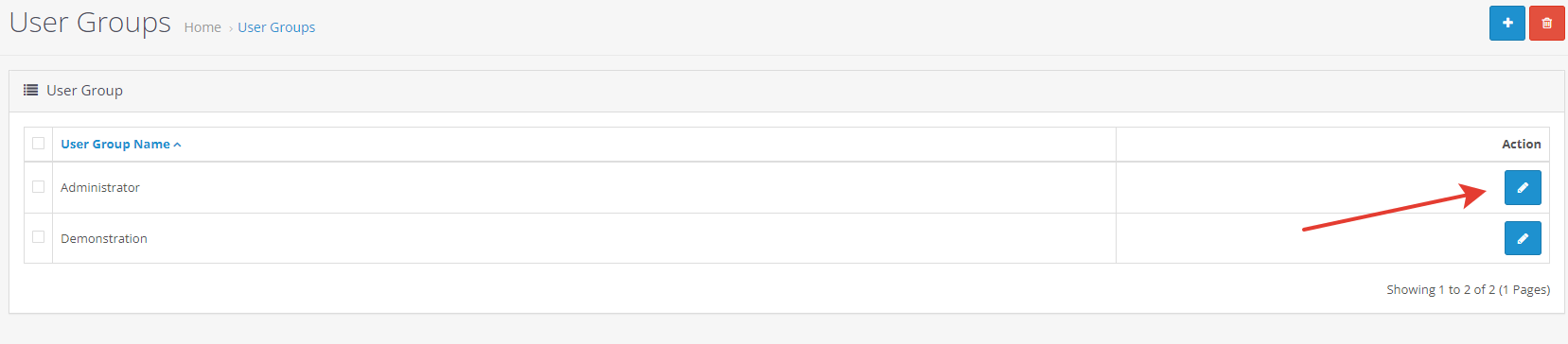The image size is (1568, 344).
Task: Check the Demonstration row checkbox
Action: (x=38, y=237)
